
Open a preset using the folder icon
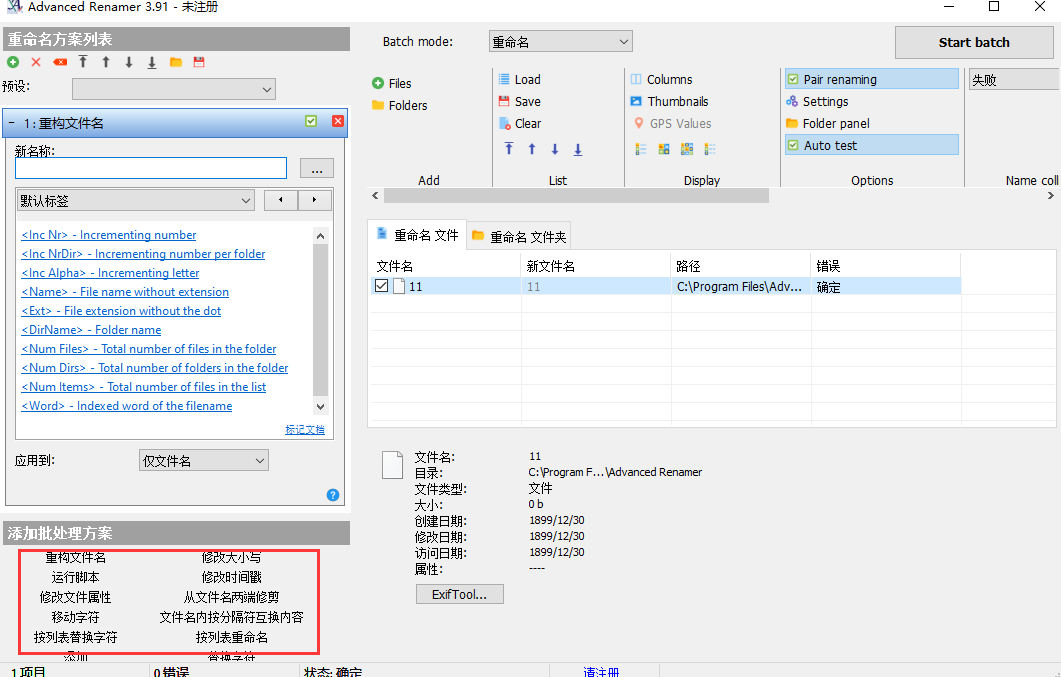pos(175,62)
